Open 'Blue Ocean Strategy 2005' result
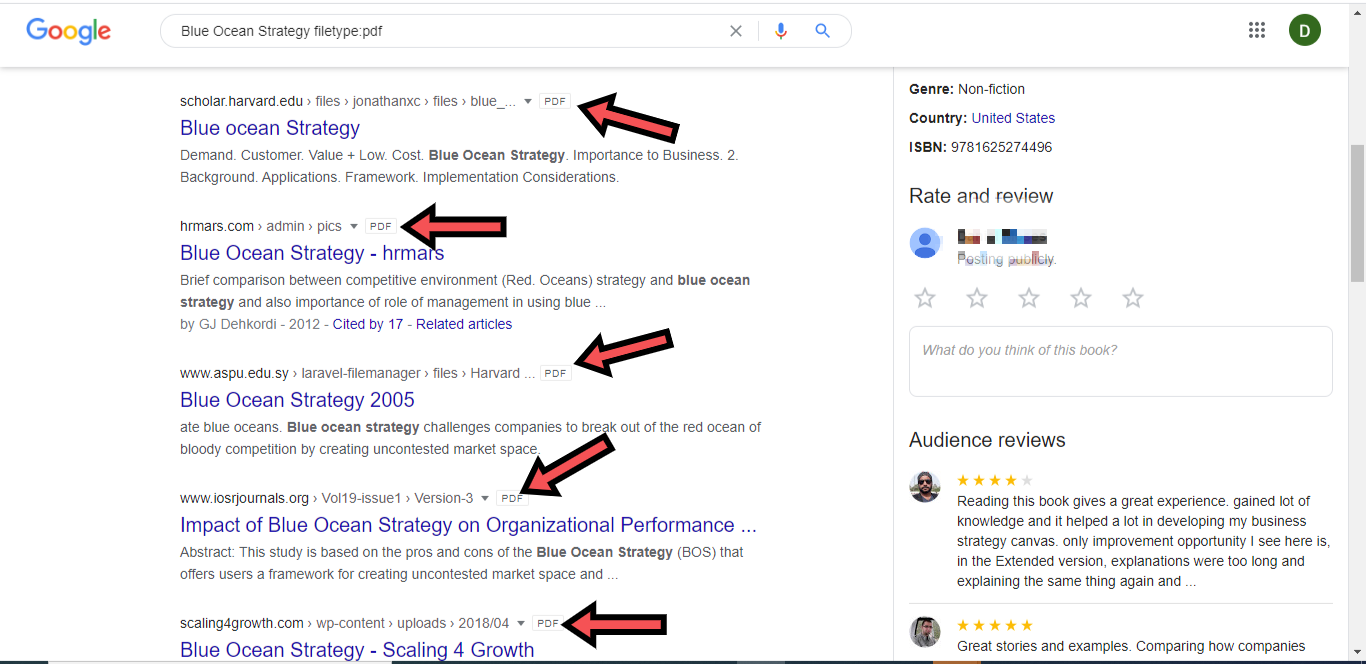 coord(297,400)
